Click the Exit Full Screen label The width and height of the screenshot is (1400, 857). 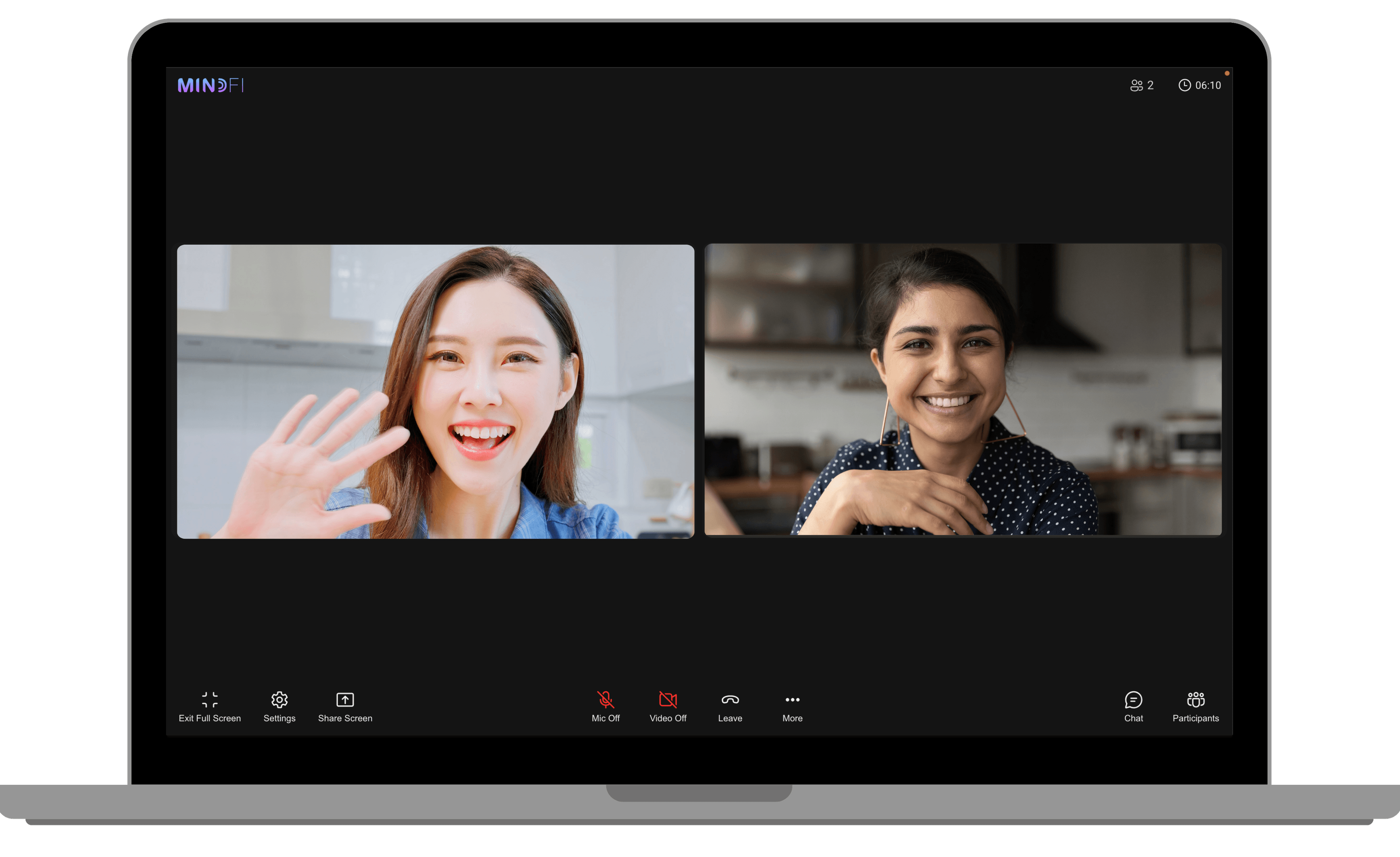[210, 718]
